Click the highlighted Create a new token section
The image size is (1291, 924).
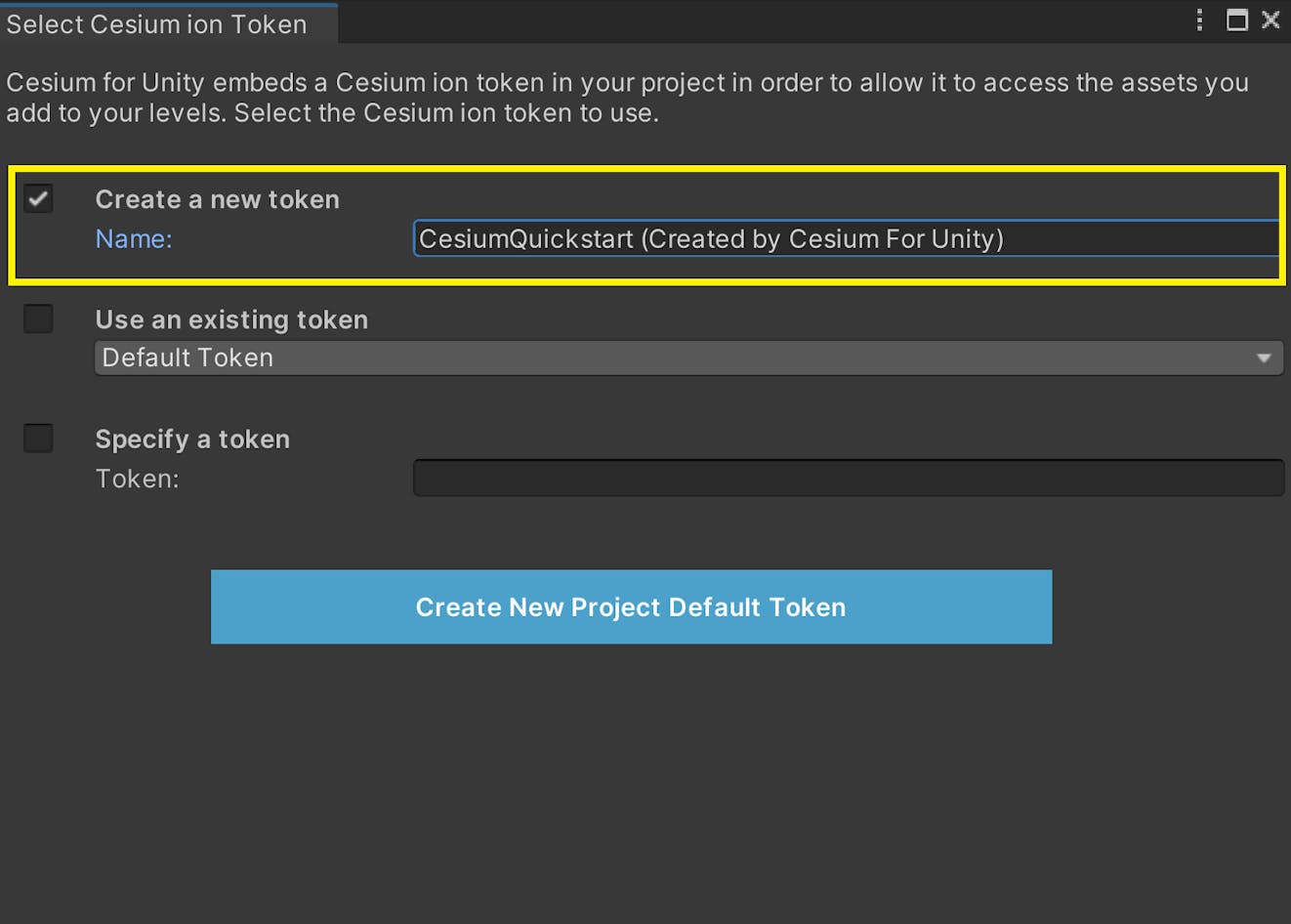click(645, 223)
